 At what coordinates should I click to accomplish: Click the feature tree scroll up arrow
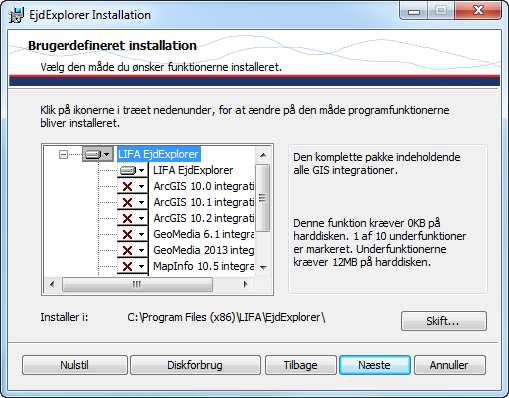pos(263,155)
